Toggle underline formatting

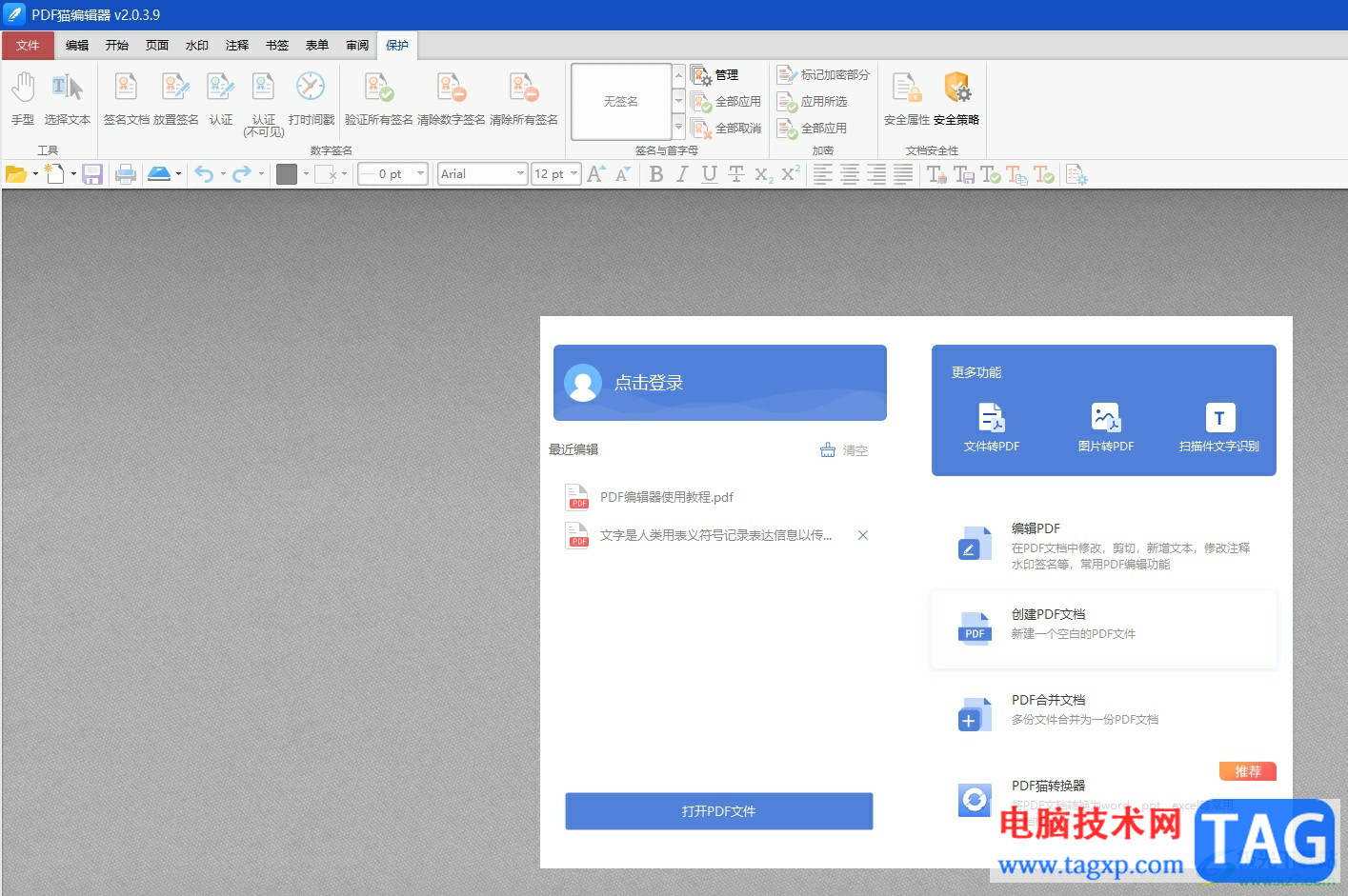point(709,174)
